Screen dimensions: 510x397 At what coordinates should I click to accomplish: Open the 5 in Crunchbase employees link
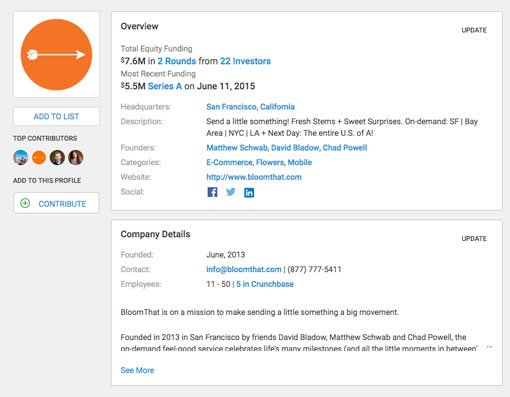[x=265, y=284]
